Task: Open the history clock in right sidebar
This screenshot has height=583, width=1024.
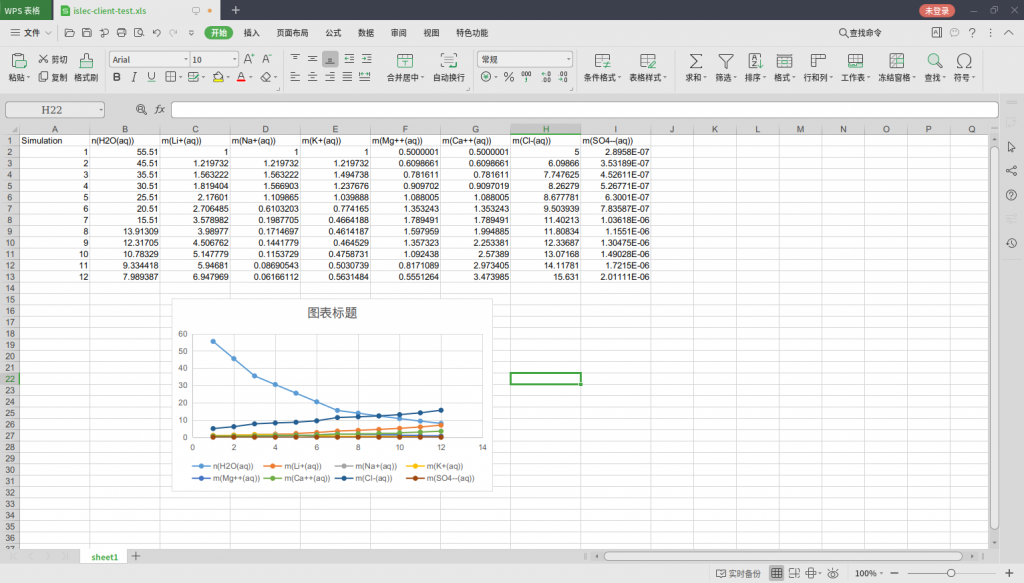Action: coord(1012,243)
